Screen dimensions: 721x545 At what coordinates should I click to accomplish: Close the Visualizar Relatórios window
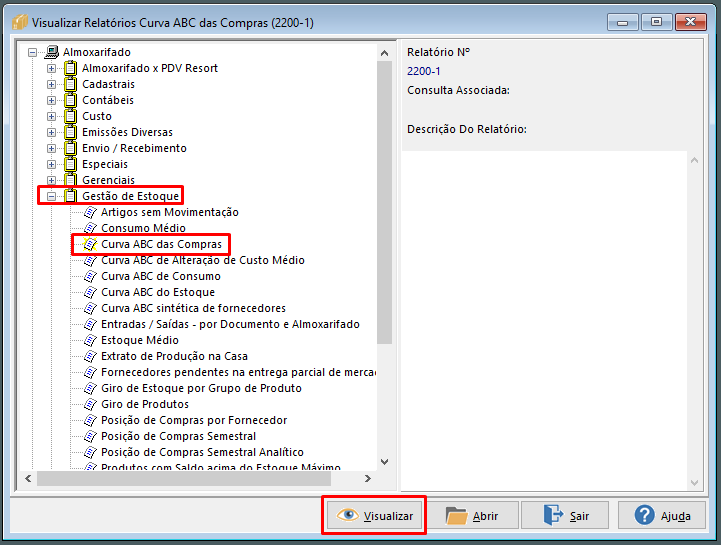click(690, 22)
